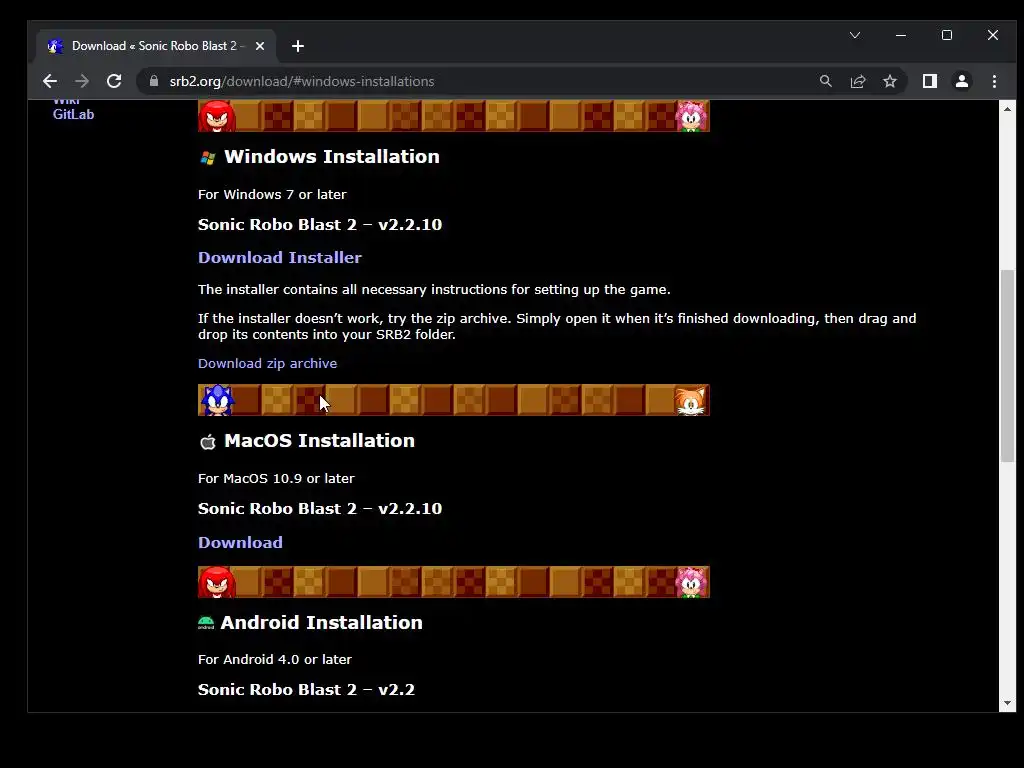Click the forward navigation arrow
The height and width of the screenshot is (768, 1024).
coord(82,82)
